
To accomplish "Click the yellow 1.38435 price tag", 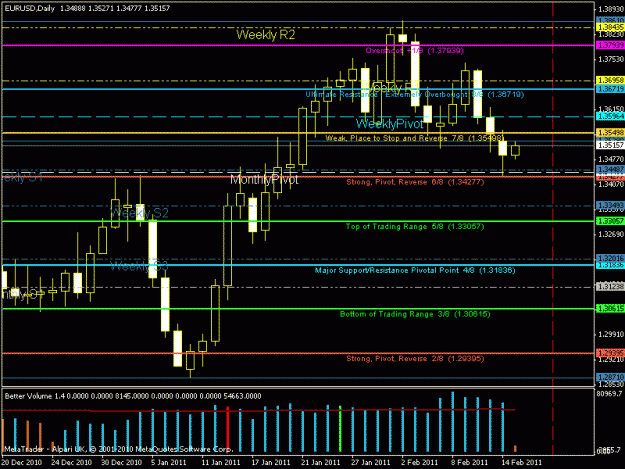I will coord(610,27).
